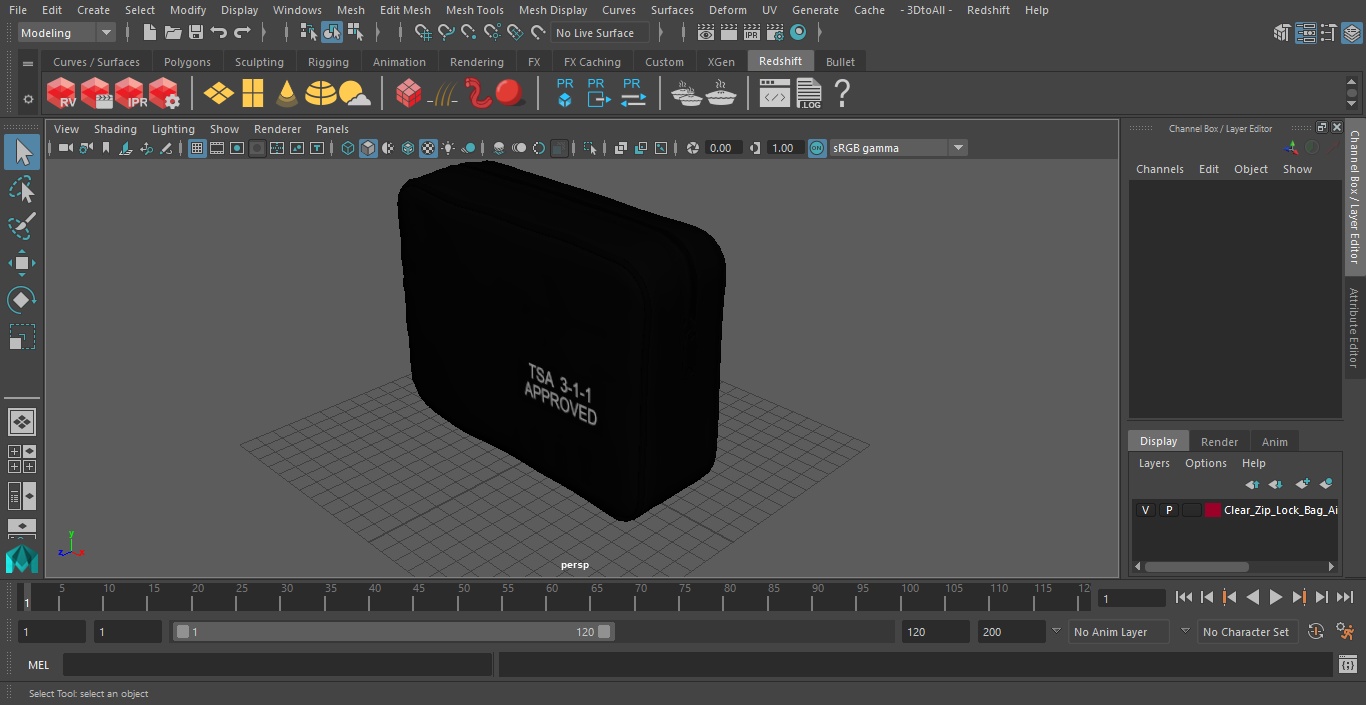The image size is (1366, 705).
Task: Click the MEL command language label
Action: click(x=38, y=665)
